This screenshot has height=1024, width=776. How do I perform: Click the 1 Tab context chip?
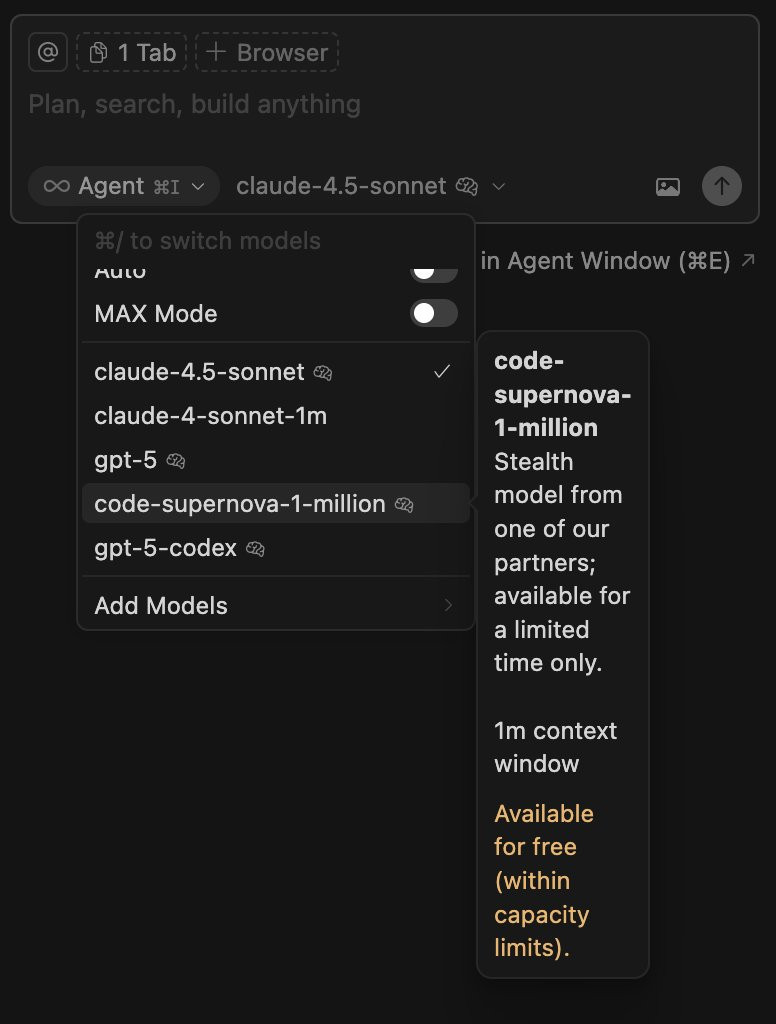coord(132,53)
